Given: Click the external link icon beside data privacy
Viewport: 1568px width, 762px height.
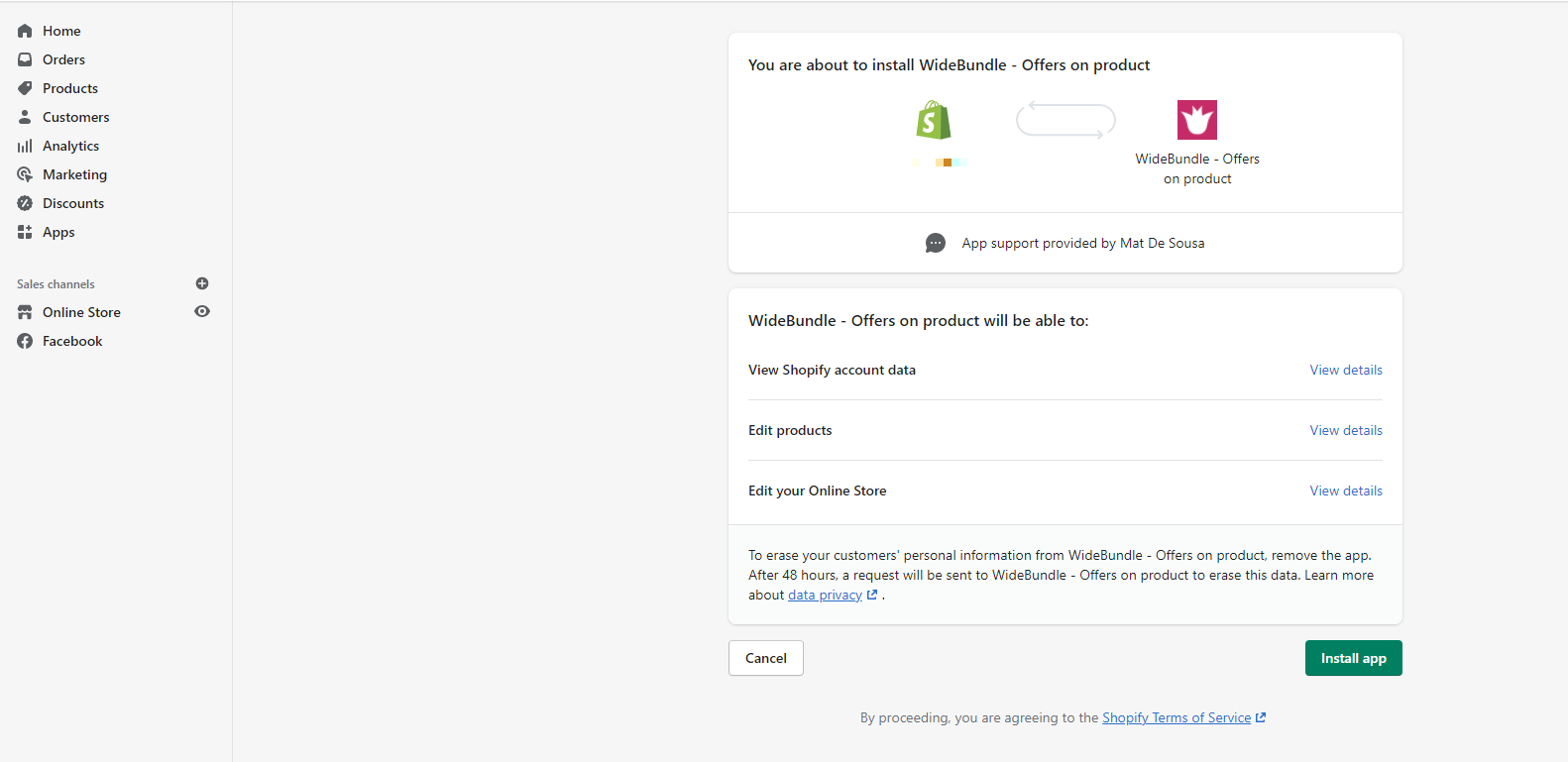Looking at the screenshot, I should point(872,596).
